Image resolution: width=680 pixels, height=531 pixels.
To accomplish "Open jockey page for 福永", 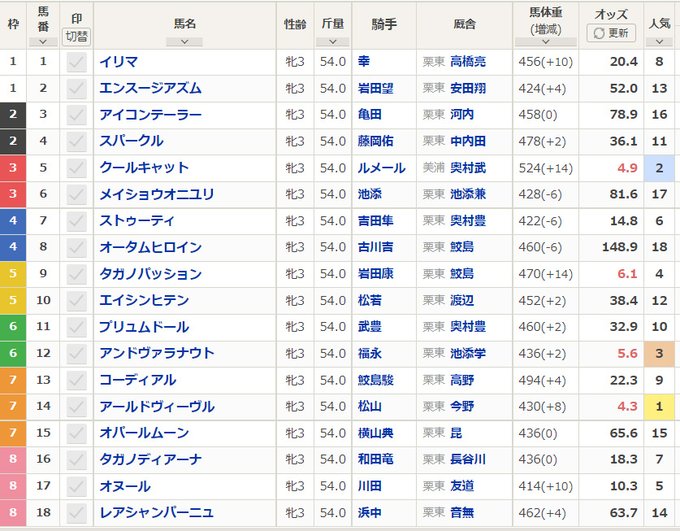I will (369, 353).
